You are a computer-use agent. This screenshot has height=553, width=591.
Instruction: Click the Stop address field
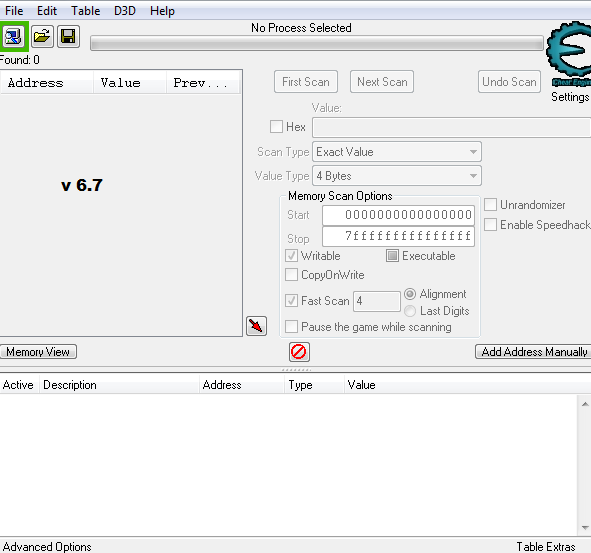[398, 236]
